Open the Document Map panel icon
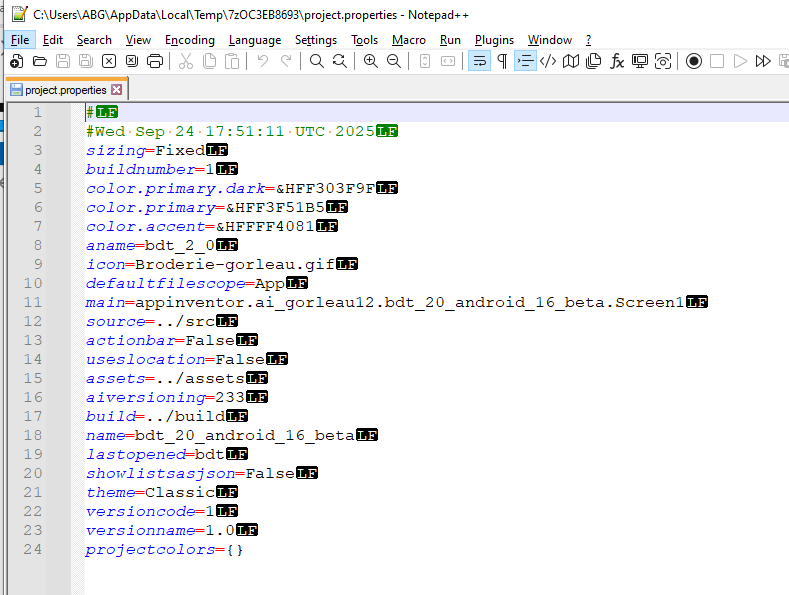 tap(571, 61)
